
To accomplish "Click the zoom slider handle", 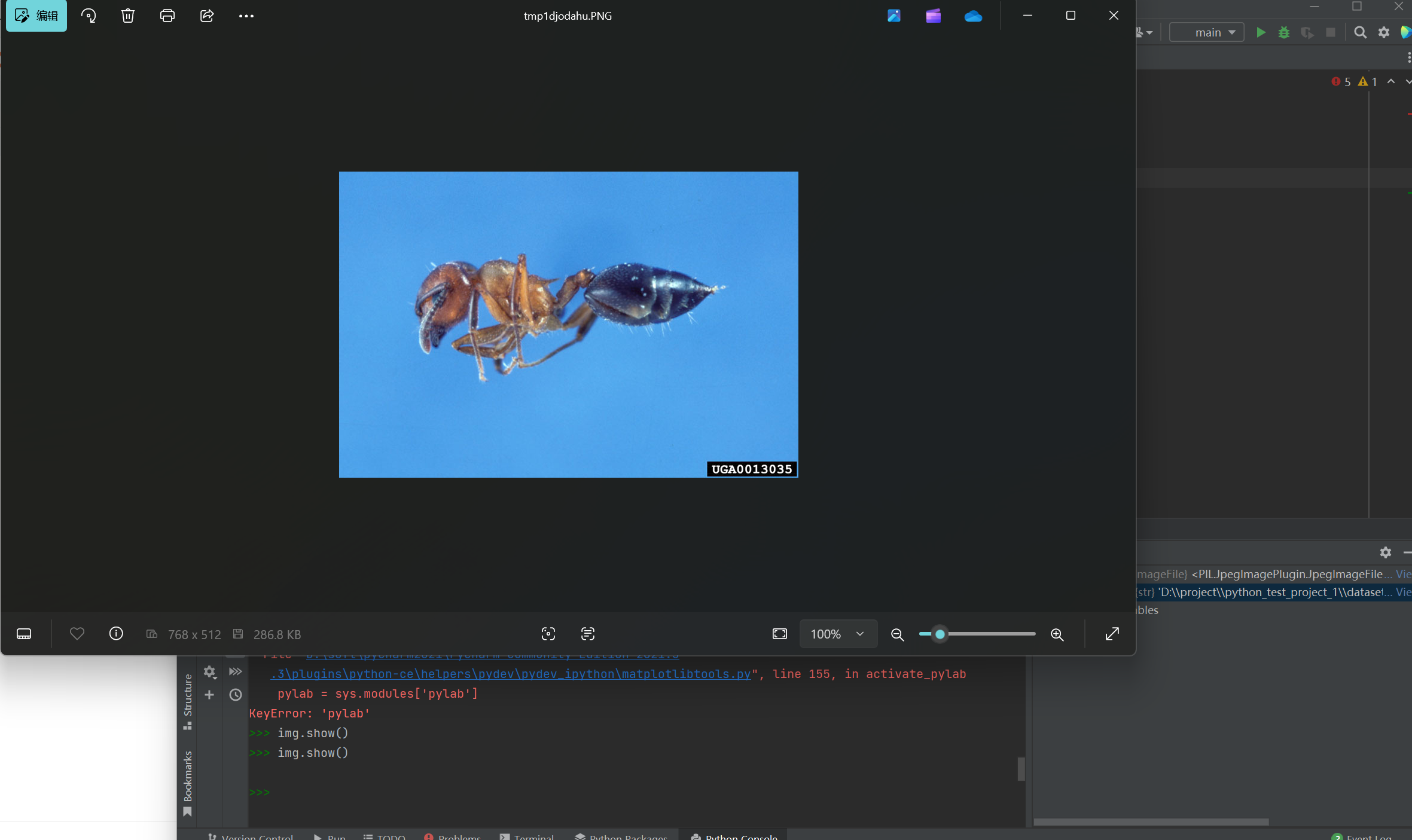I will 940,634.
